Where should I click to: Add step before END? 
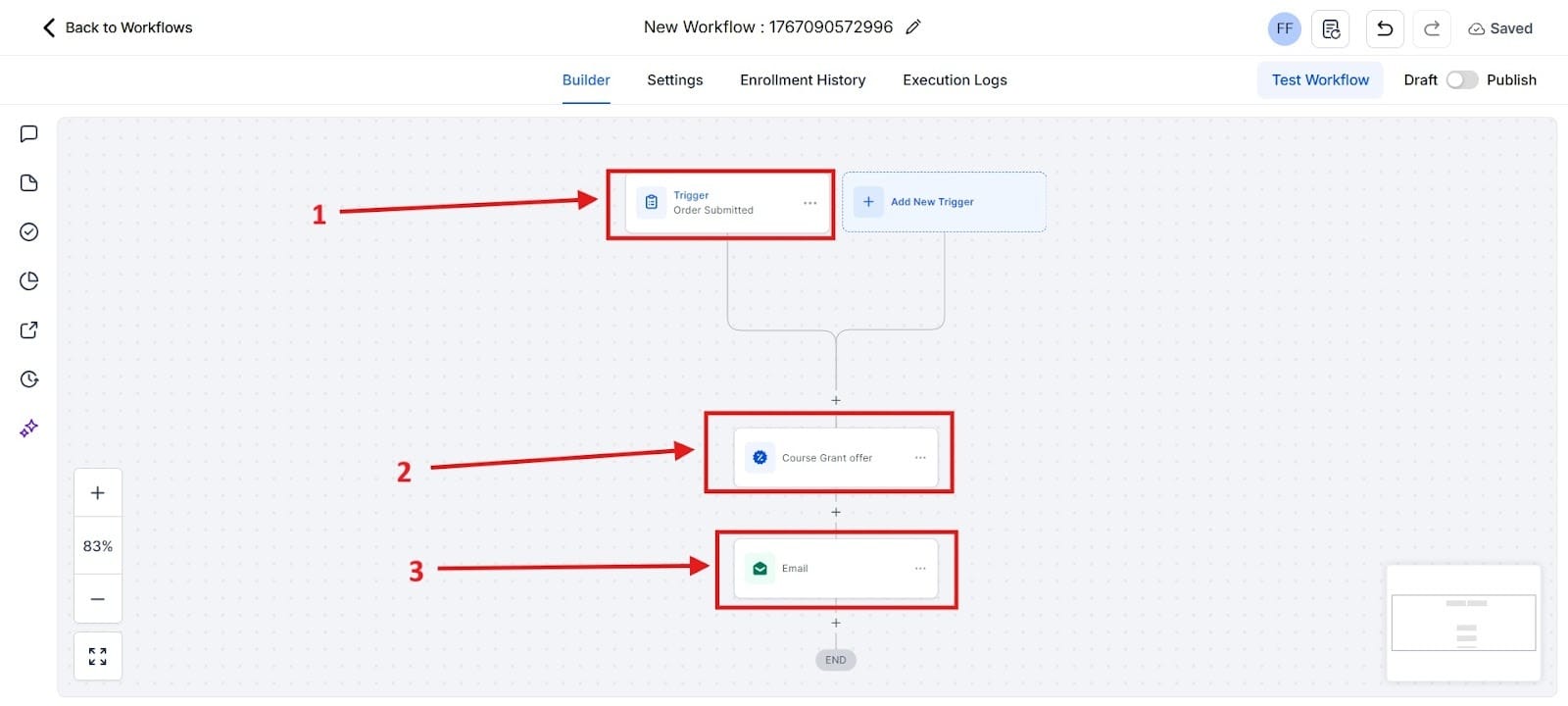click(x=836, y=623)
